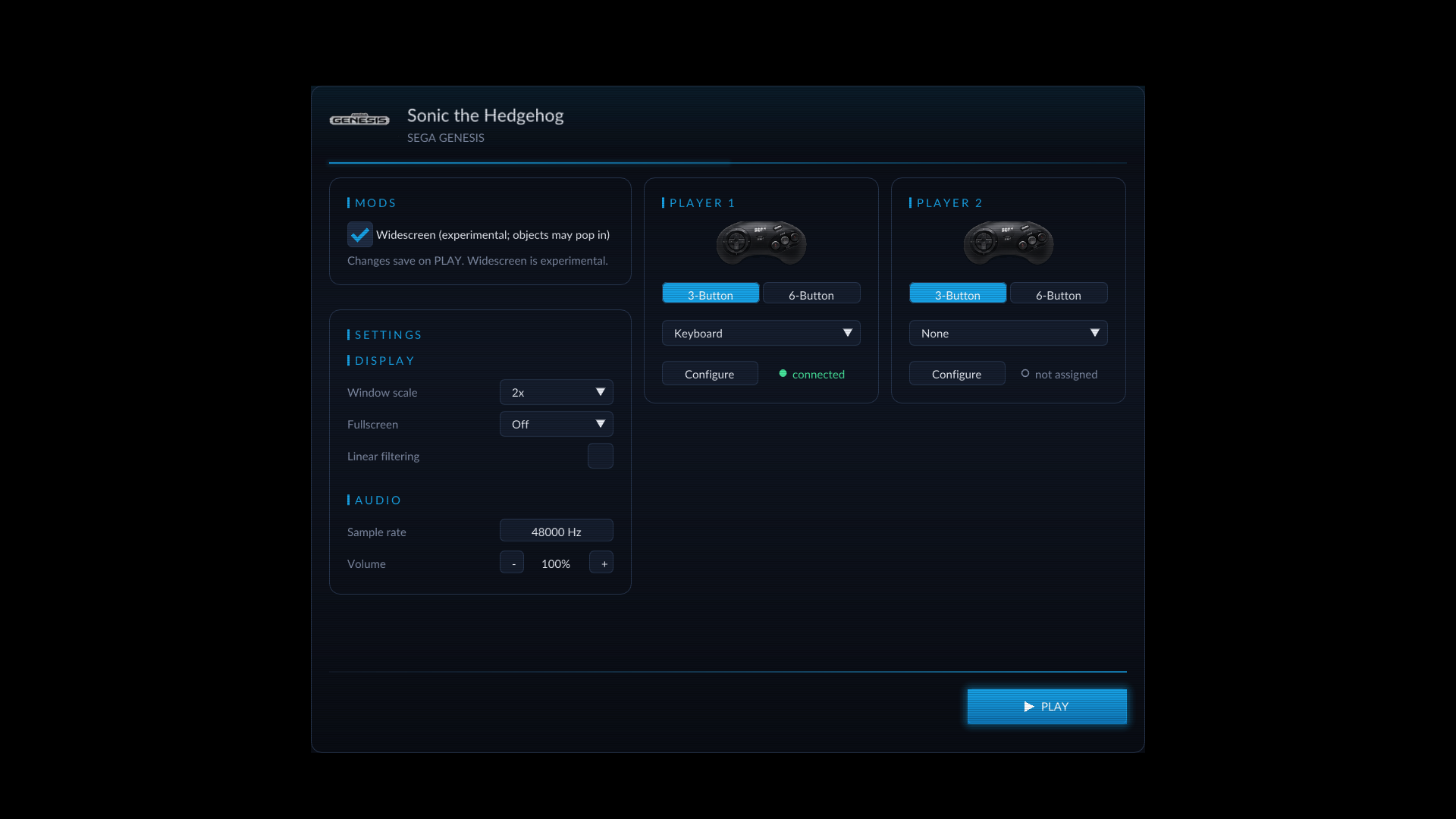Click the Linear filtering label

point(383,456)
